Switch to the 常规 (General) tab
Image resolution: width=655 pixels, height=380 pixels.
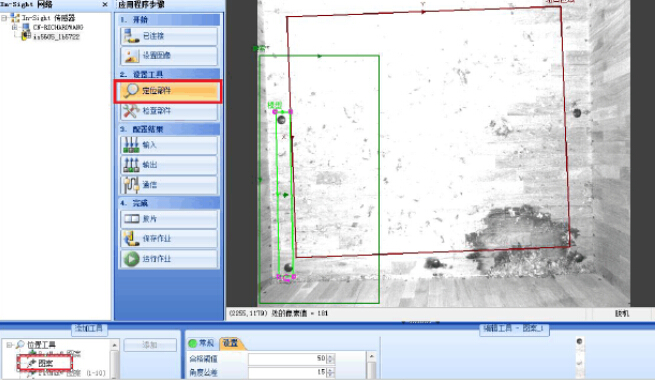point(201,343)
